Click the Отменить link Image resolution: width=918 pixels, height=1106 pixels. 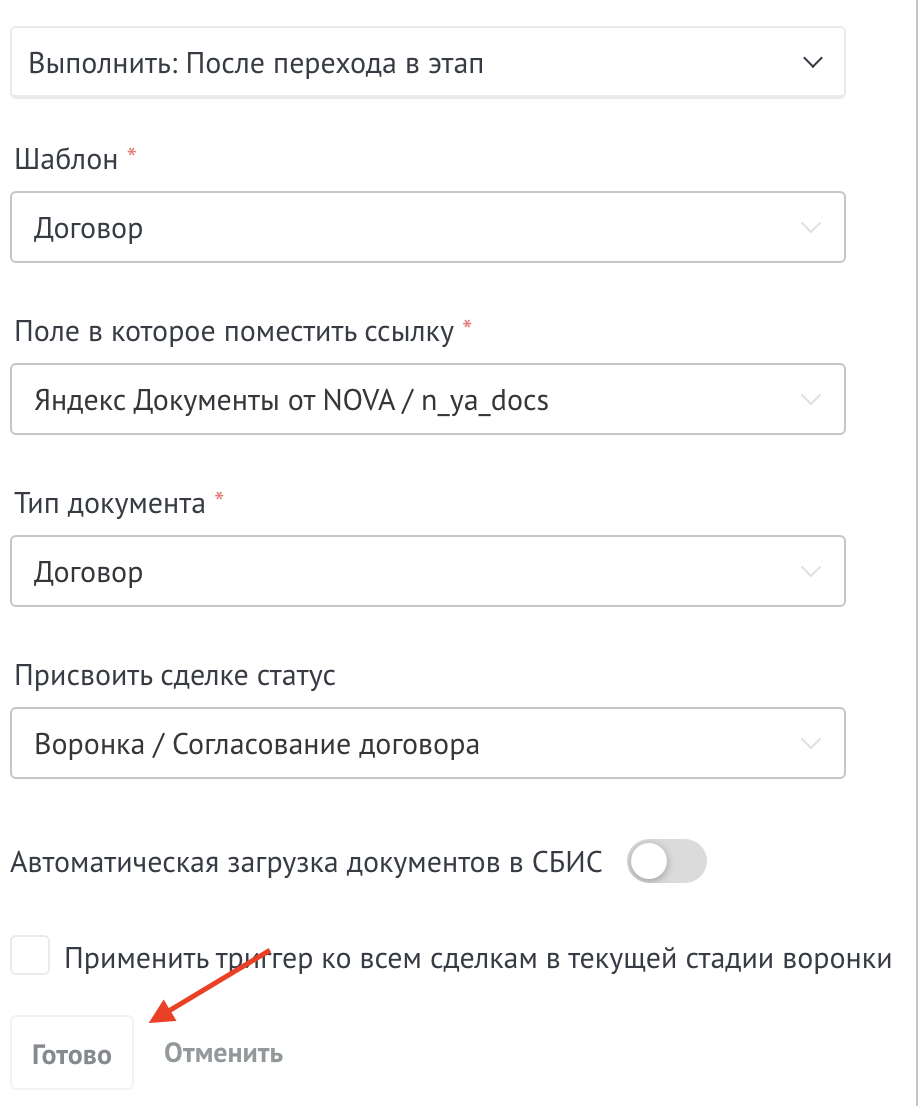coord(224,1053)
